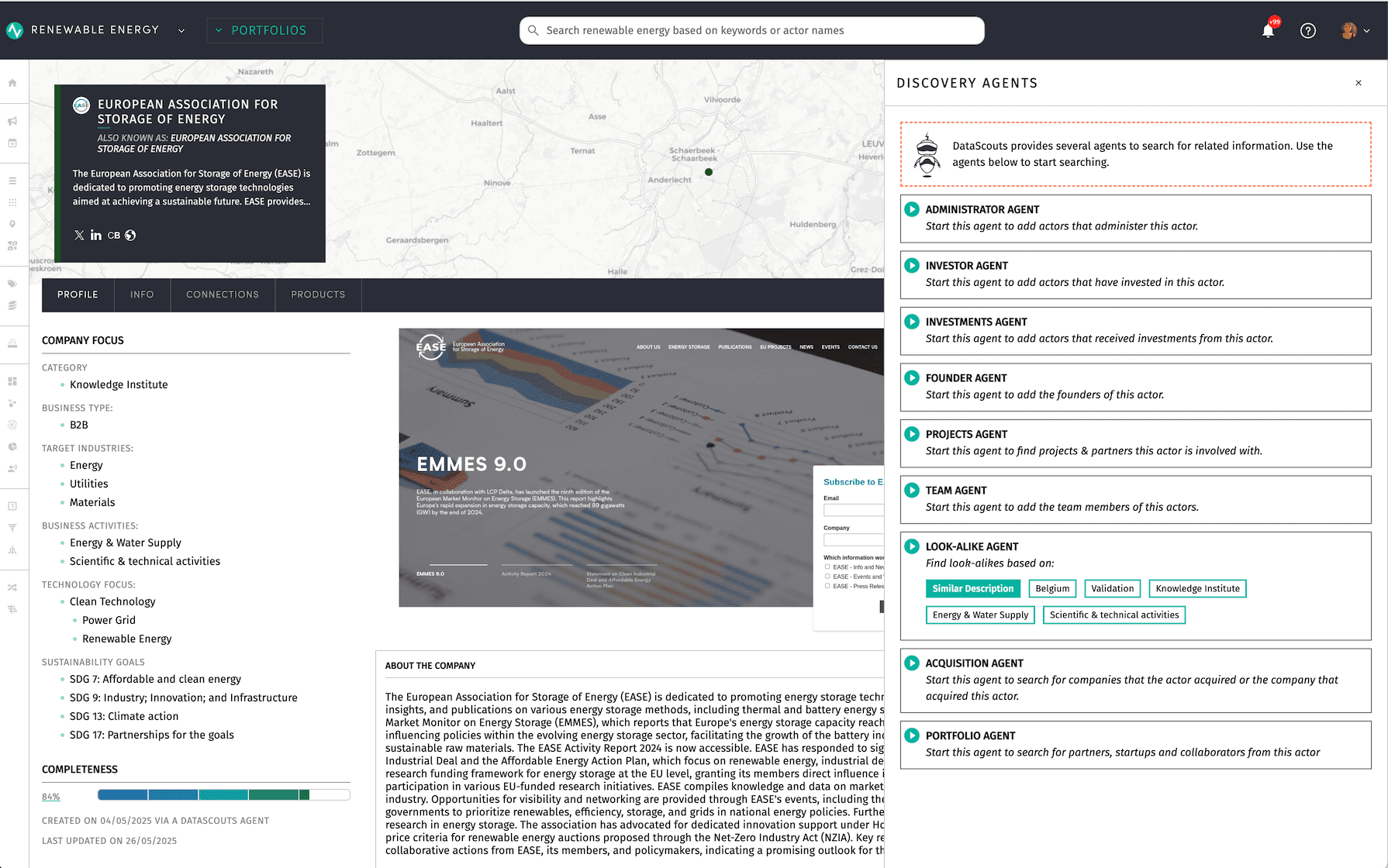
Task: Click the DataScouts logo icon
Action: click(x=15, y=30)
